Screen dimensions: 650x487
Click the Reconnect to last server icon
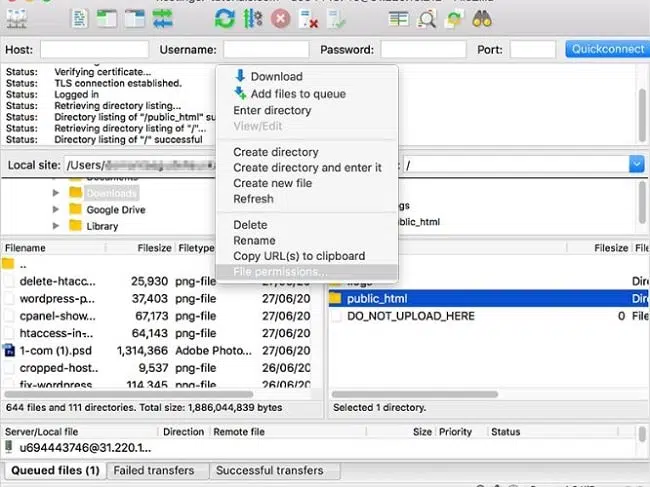(336, 19)
